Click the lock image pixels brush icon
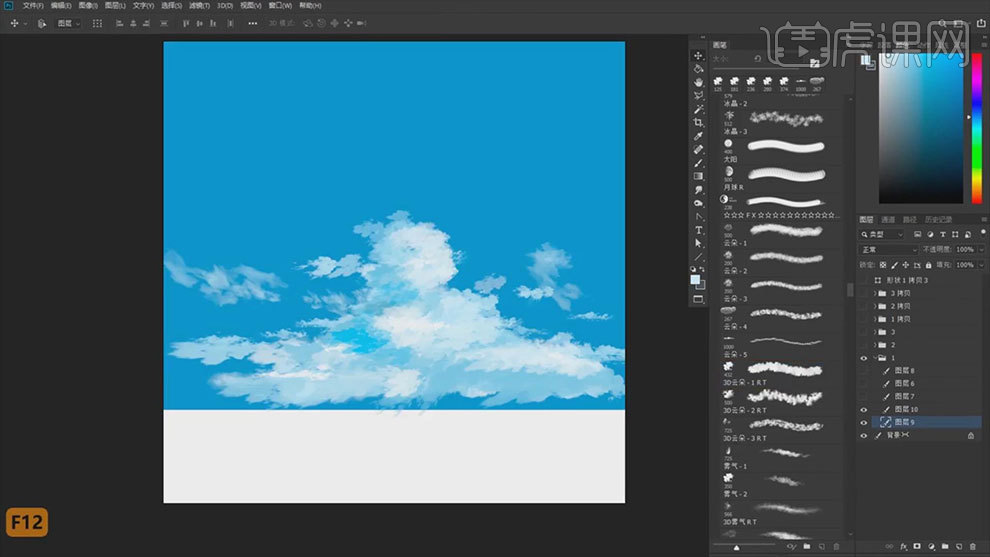This screenshot has height=557, width=990. pyautogui.click(x=894, y=265)
